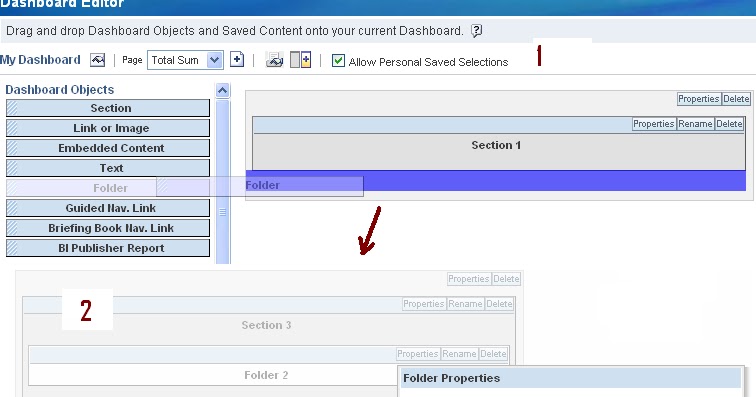Click the Dashboard Objects vertical scrollbar
756x397 pixels.
click(x=222, y=181)
